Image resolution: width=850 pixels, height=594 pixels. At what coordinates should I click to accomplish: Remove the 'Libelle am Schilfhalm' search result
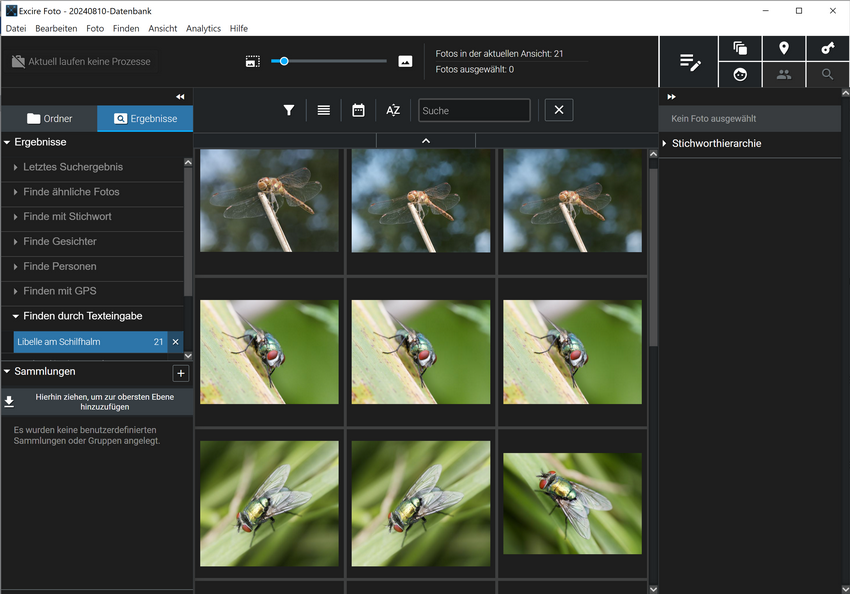176,342
